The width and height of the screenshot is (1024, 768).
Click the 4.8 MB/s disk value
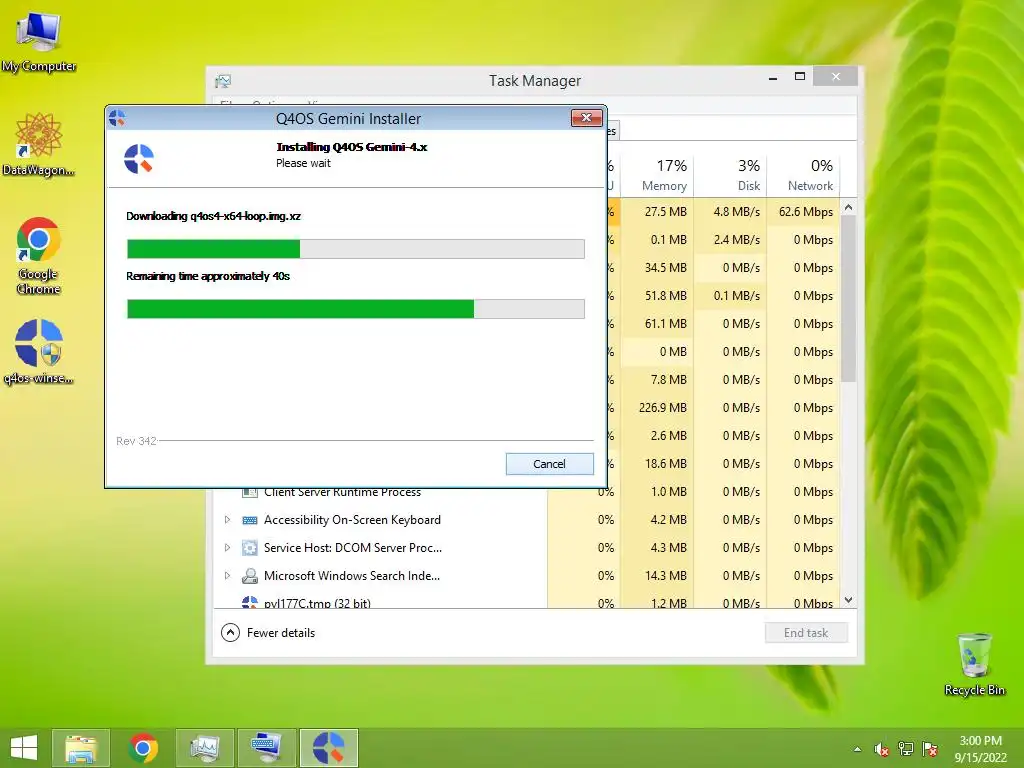coord(737,212)
